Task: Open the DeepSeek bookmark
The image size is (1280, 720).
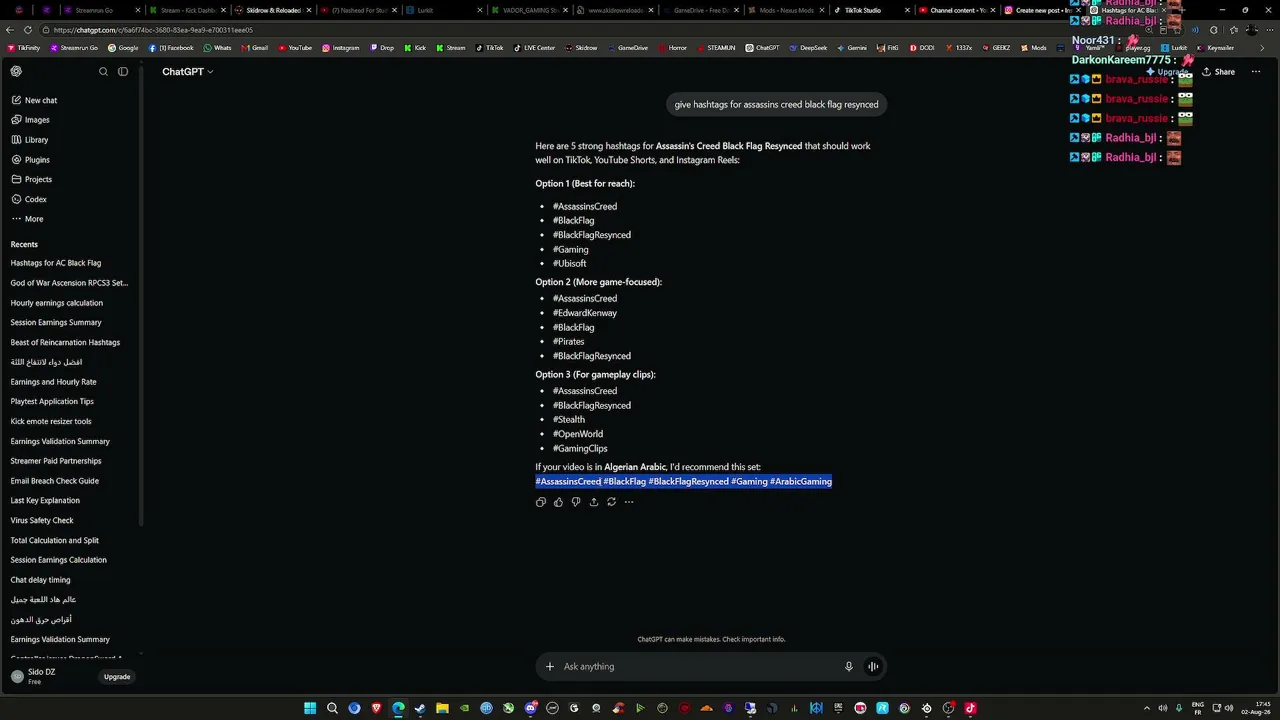Action: pyautogui.click(x=809, y=48)
